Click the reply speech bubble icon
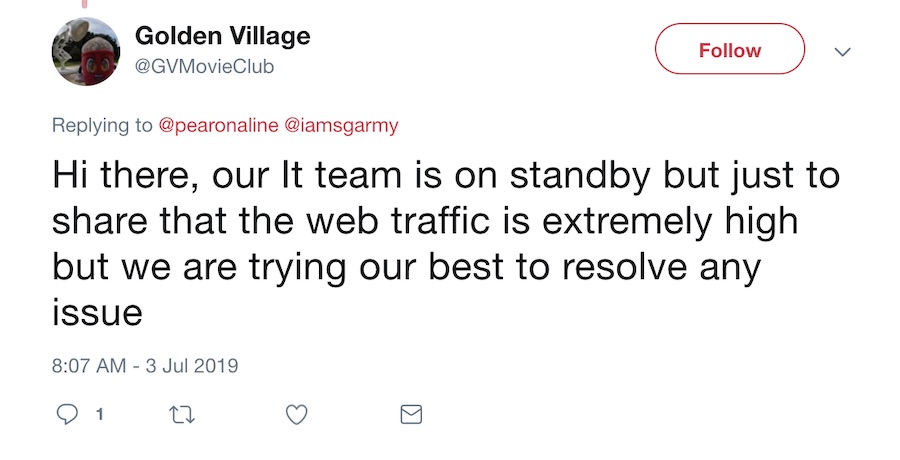The height and width of the screenshot is (460, 900). pos(67,414)
